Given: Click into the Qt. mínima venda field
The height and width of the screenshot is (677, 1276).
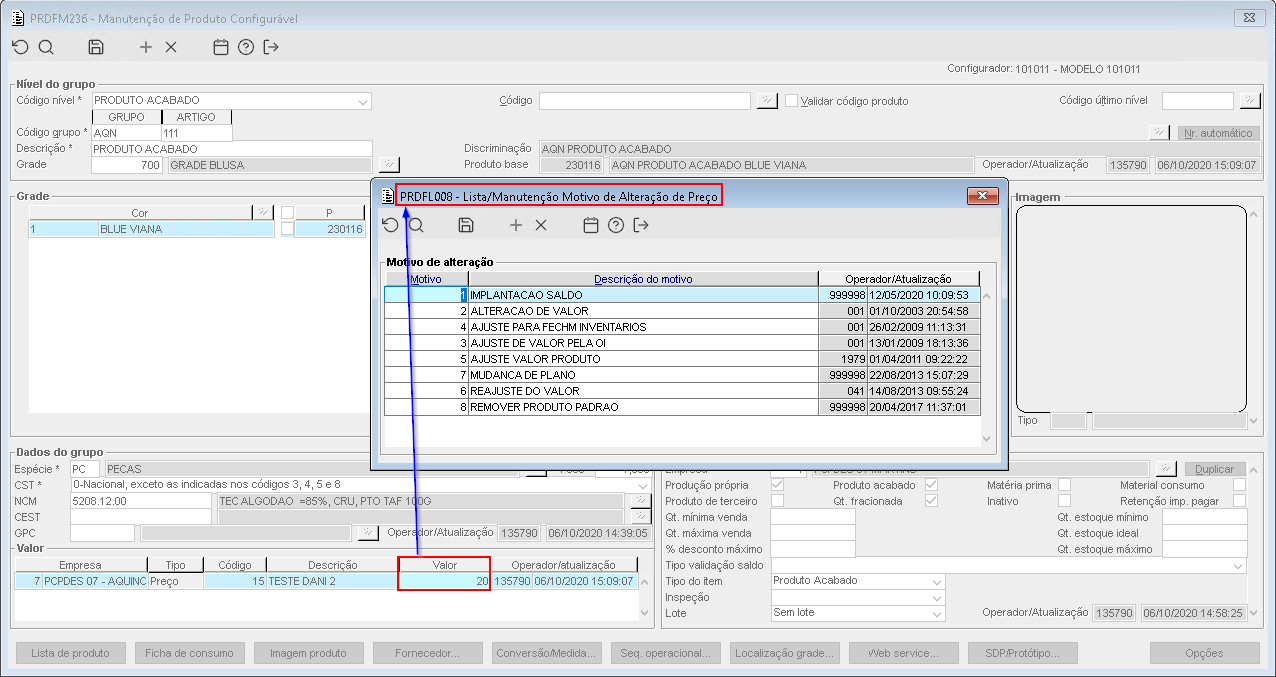Looking at the screenshot, I should click(x=813, y=517).
